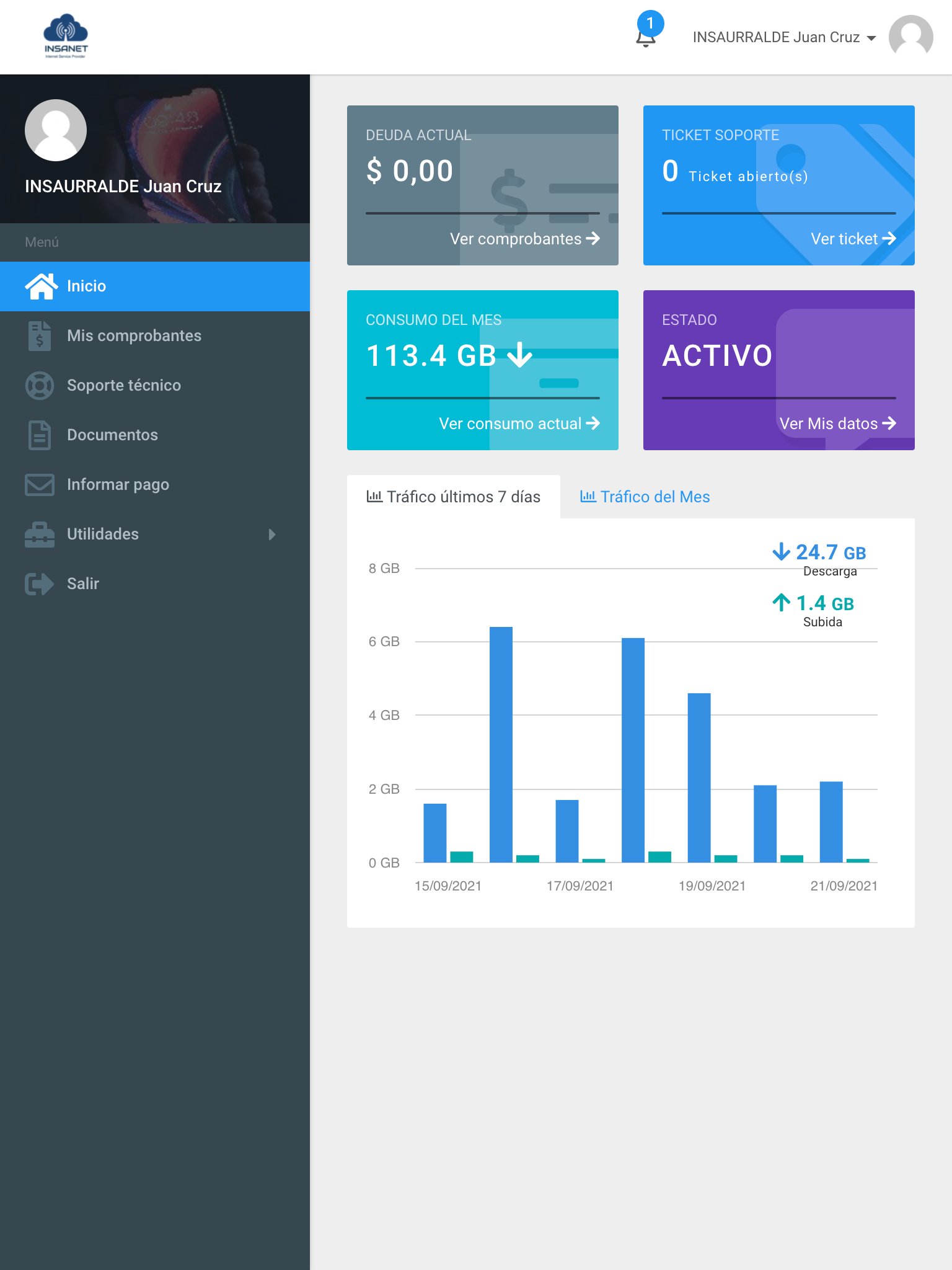Click the INSANET cloud logo
Screen dimensions: 952x1270
pos(66,36)
